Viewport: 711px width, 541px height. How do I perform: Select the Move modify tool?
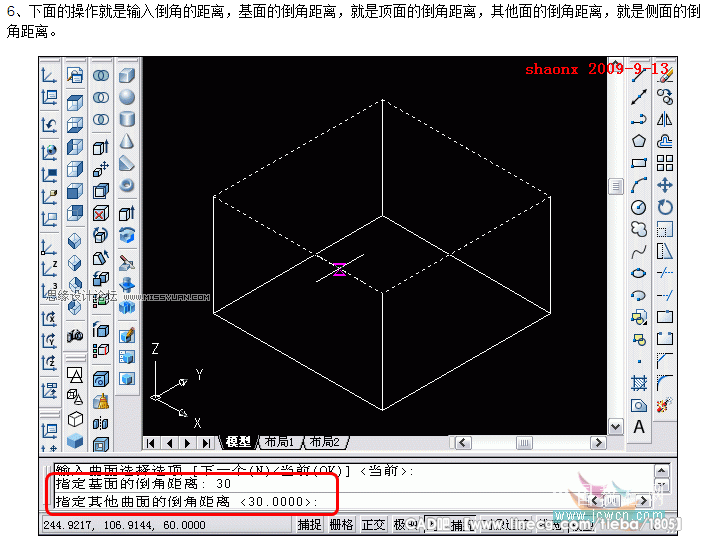point(665,185)
